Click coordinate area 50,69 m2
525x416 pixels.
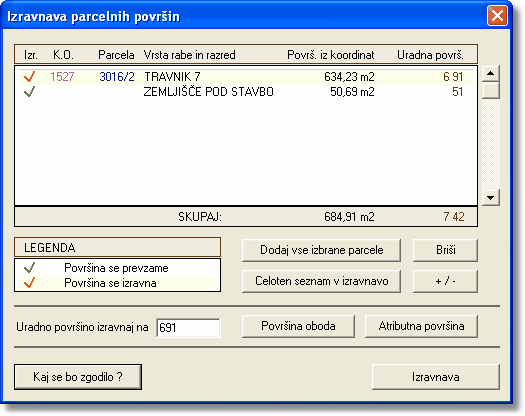click(352, 92)
